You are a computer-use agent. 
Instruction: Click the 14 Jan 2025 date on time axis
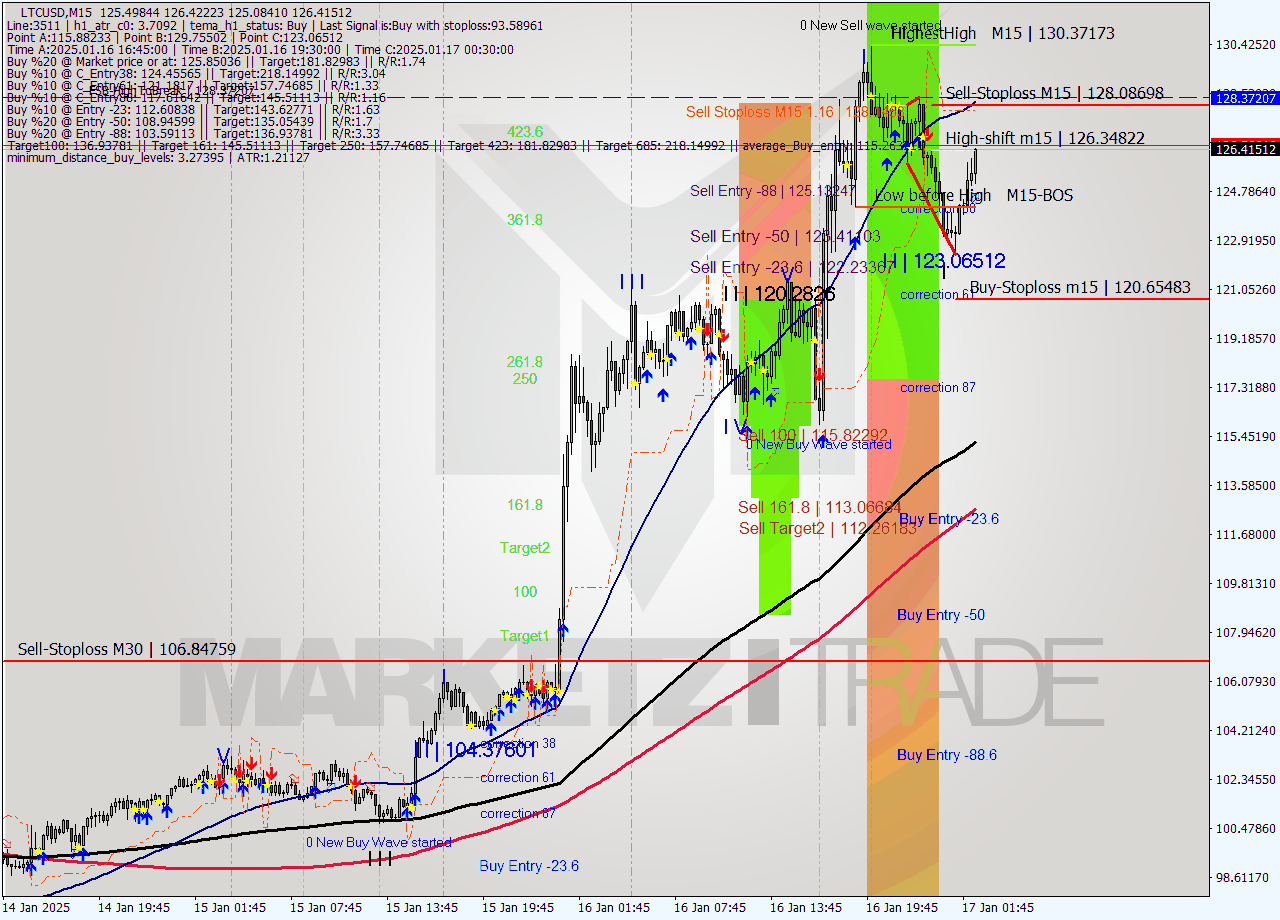[x=36, y=908]
